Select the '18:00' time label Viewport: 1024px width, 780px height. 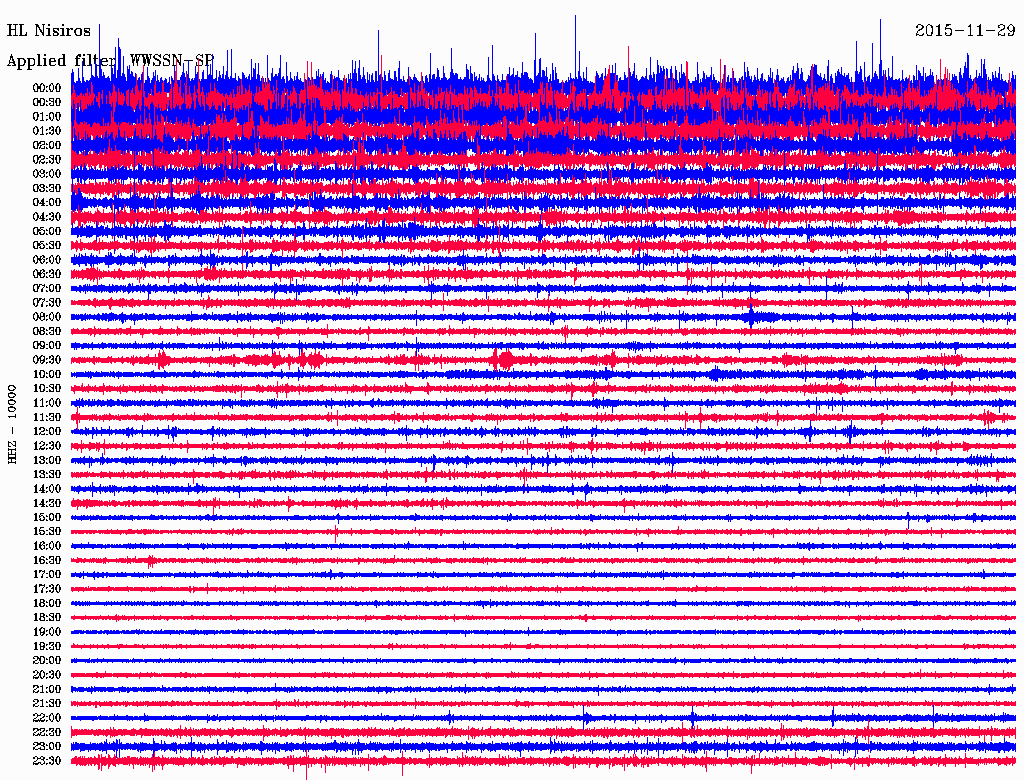[47, 604]
